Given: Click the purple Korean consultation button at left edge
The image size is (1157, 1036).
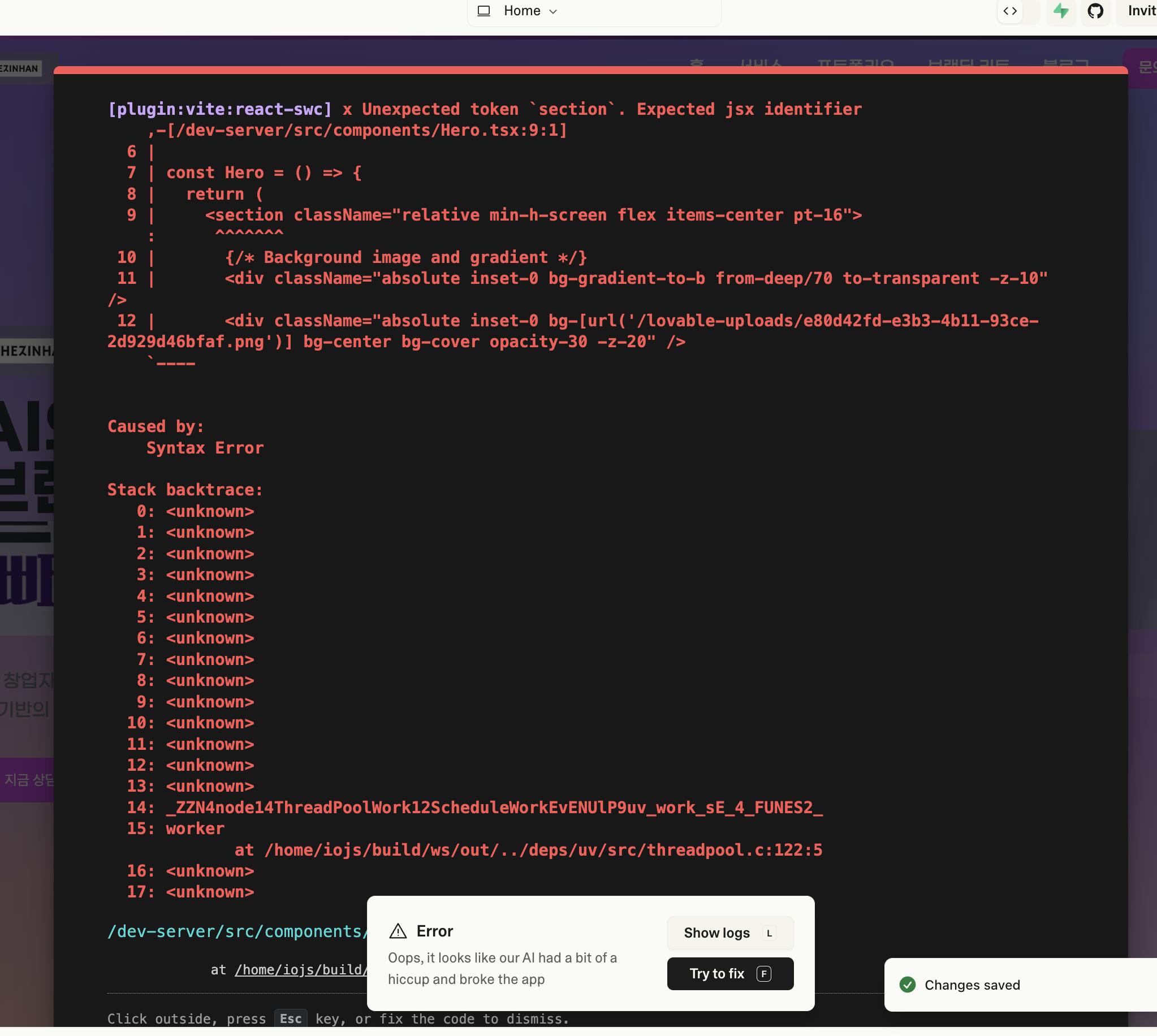Looking at the screenshot, I should pyautogui.click(x=27, y=780).
